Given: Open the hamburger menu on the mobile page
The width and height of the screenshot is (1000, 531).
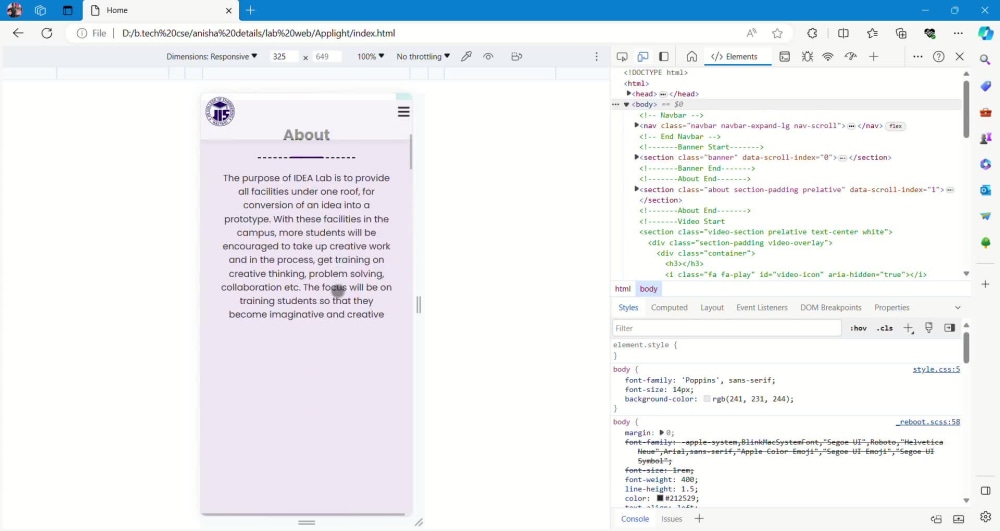Looking at the screenshot, I should pos(403,112).
